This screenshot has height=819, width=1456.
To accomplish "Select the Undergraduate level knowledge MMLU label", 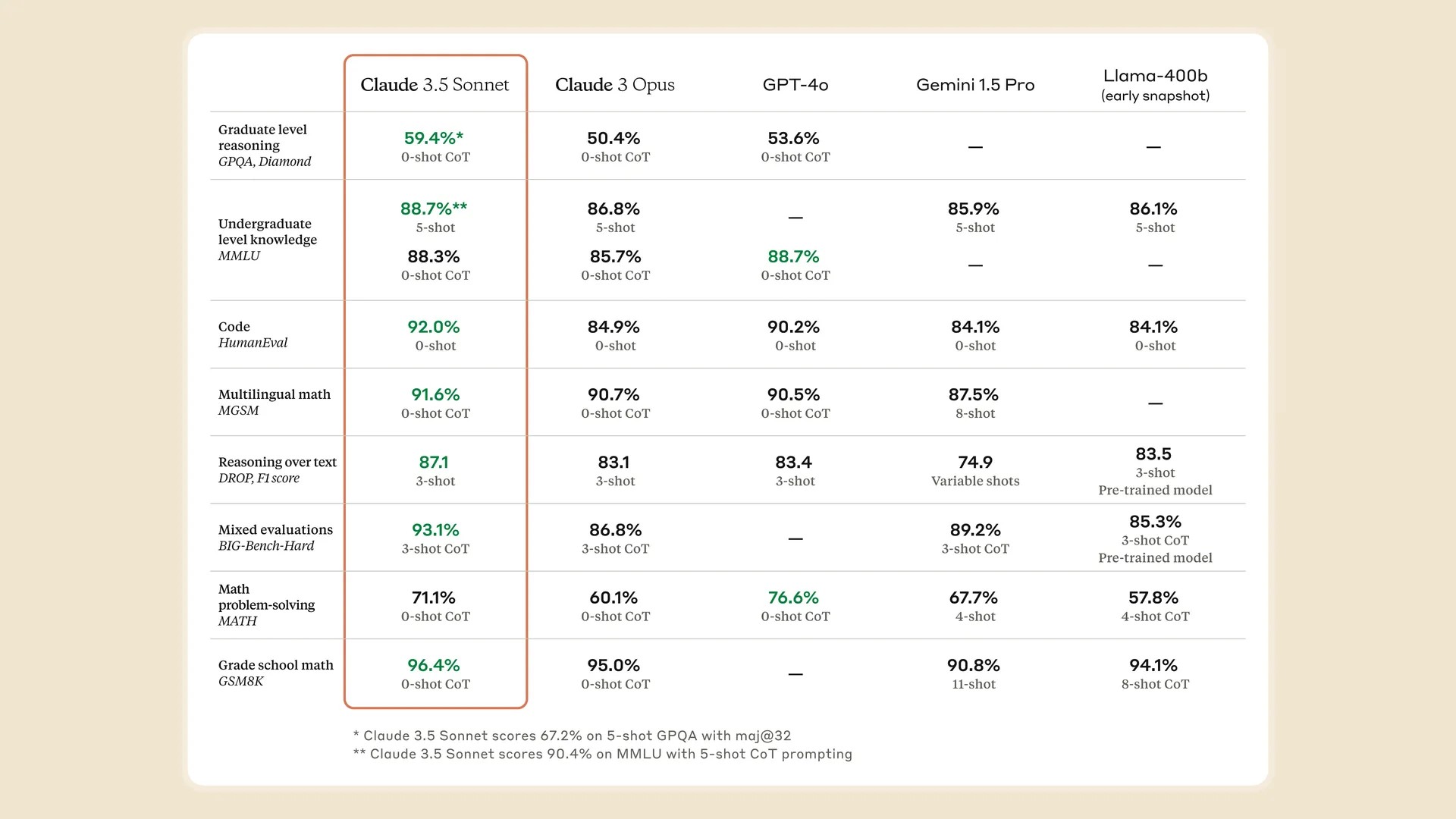I will pyautogui.click(x=267, y=240).
